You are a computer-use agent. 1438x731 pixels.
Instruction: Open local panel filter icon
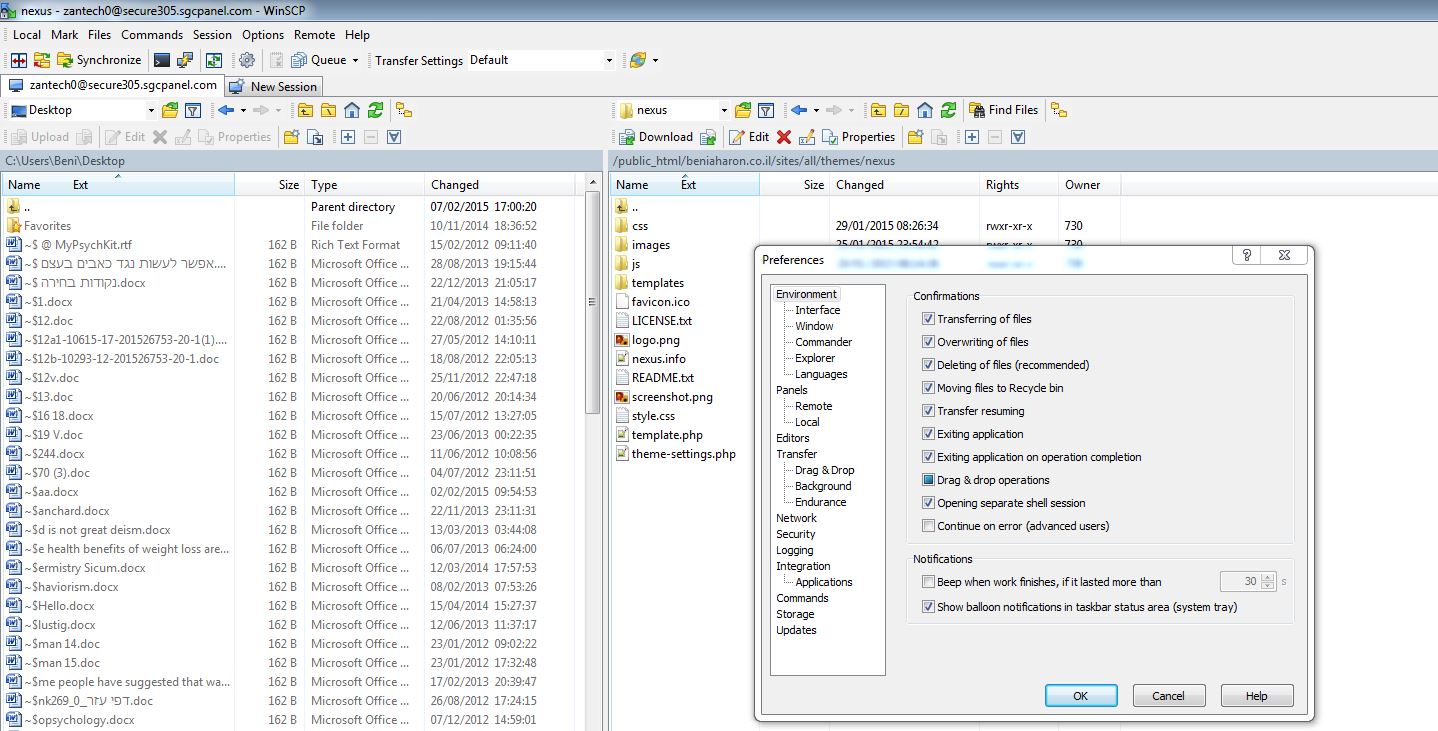pos(194,110)
